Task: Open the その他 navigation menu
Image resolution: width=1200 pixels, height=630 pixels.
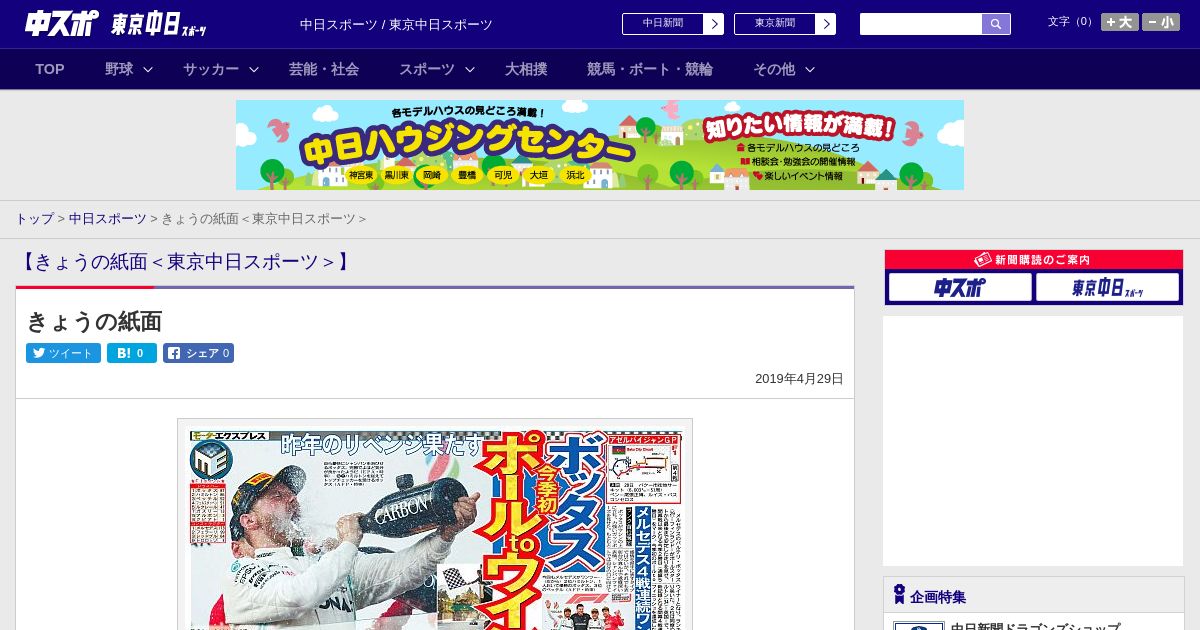Action: click(774, 69)
